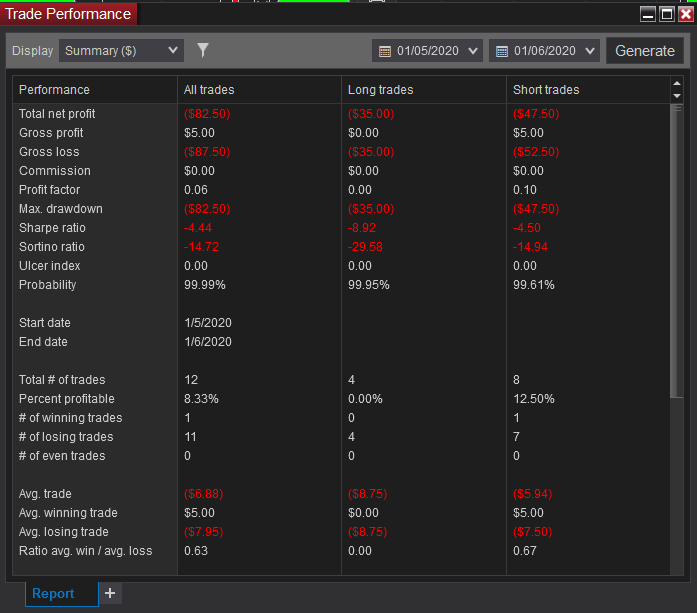The image size is (697, 613).
Task: Select the End date value 1/6/2020
Action: click(x=208, y=342)
